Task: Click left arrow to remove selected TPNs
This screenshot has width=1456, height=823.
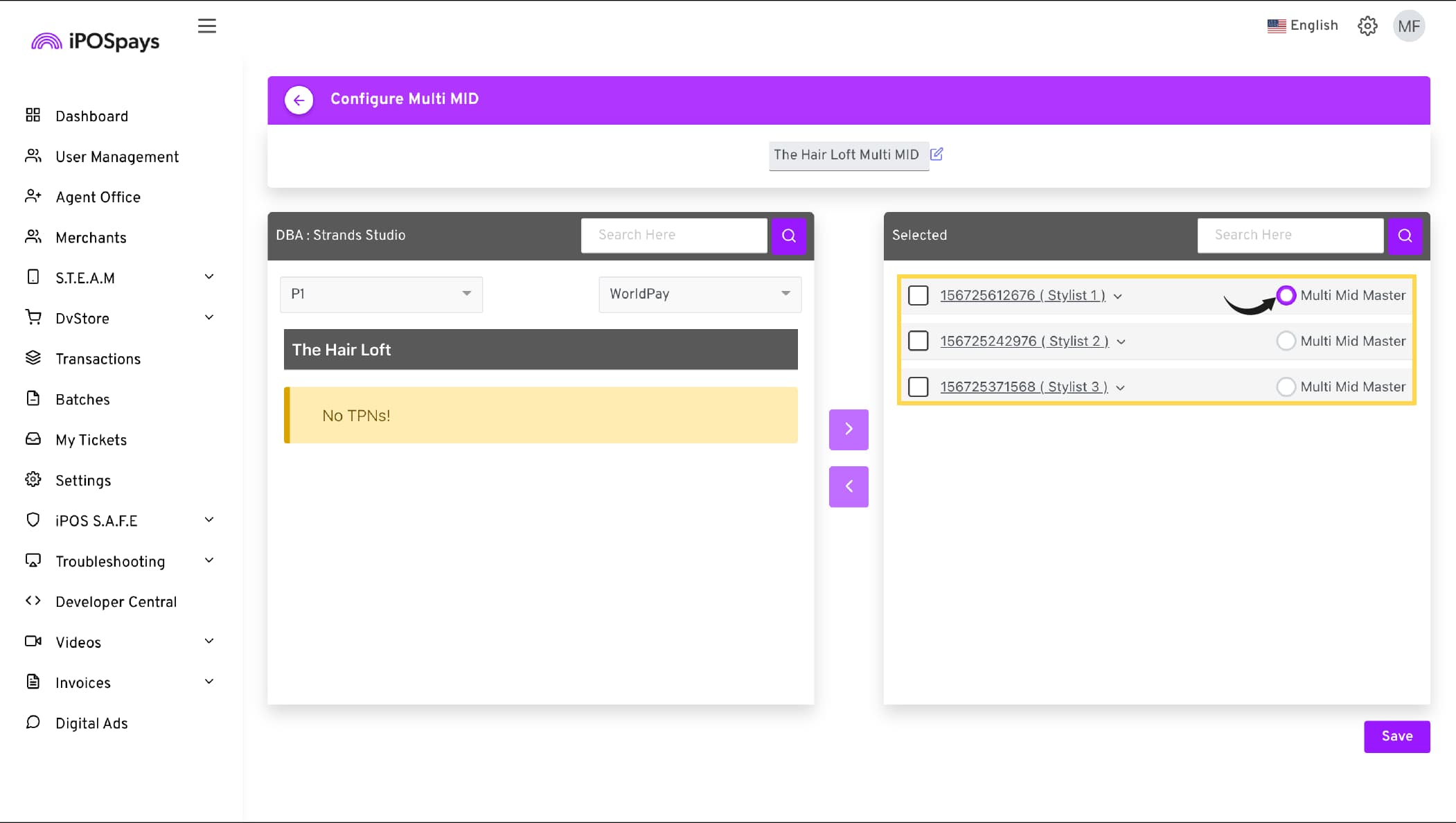Action: 848,486
